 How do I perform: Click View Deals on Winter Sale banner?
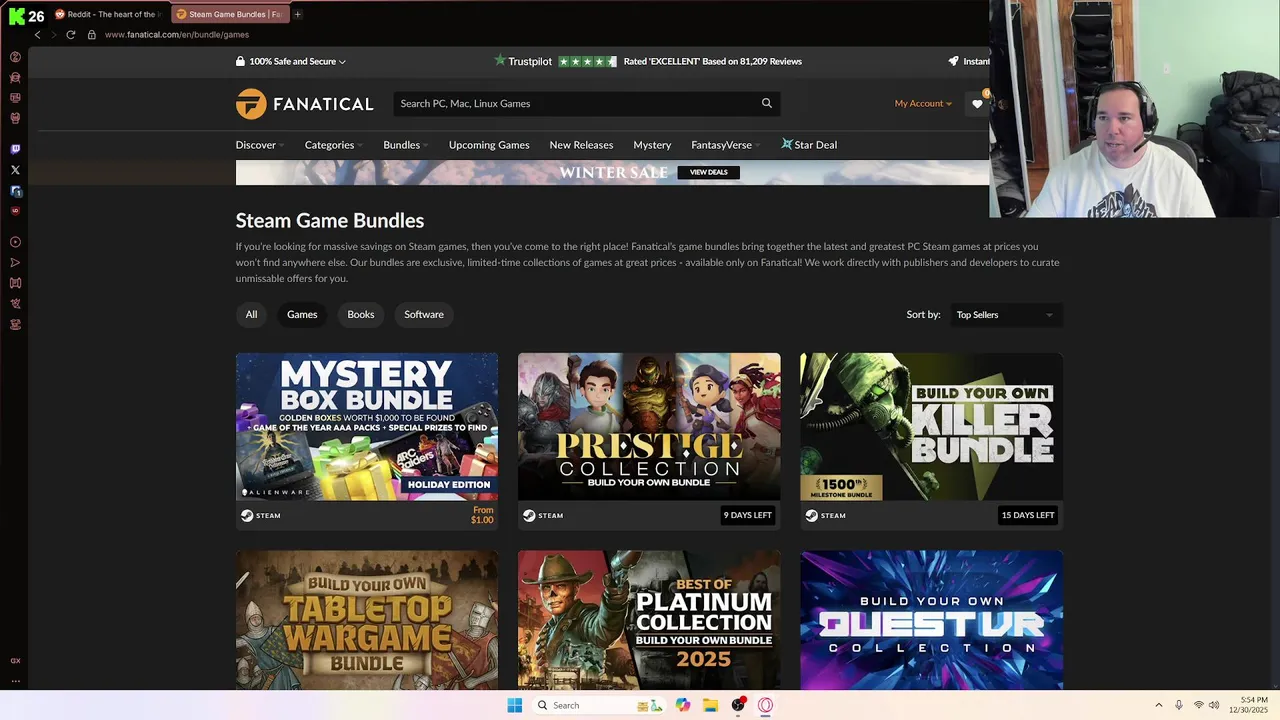[709, 172]
